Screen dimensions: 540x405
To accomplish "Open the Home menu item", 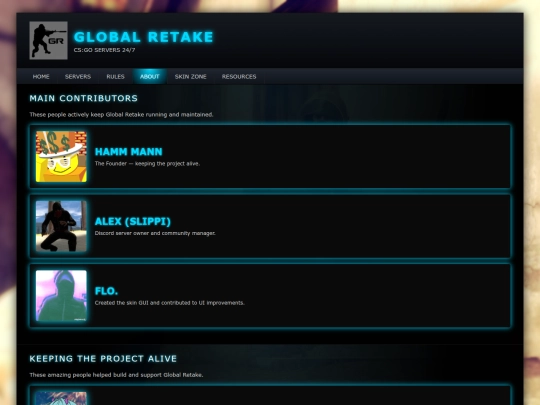I will pos(41,76).
